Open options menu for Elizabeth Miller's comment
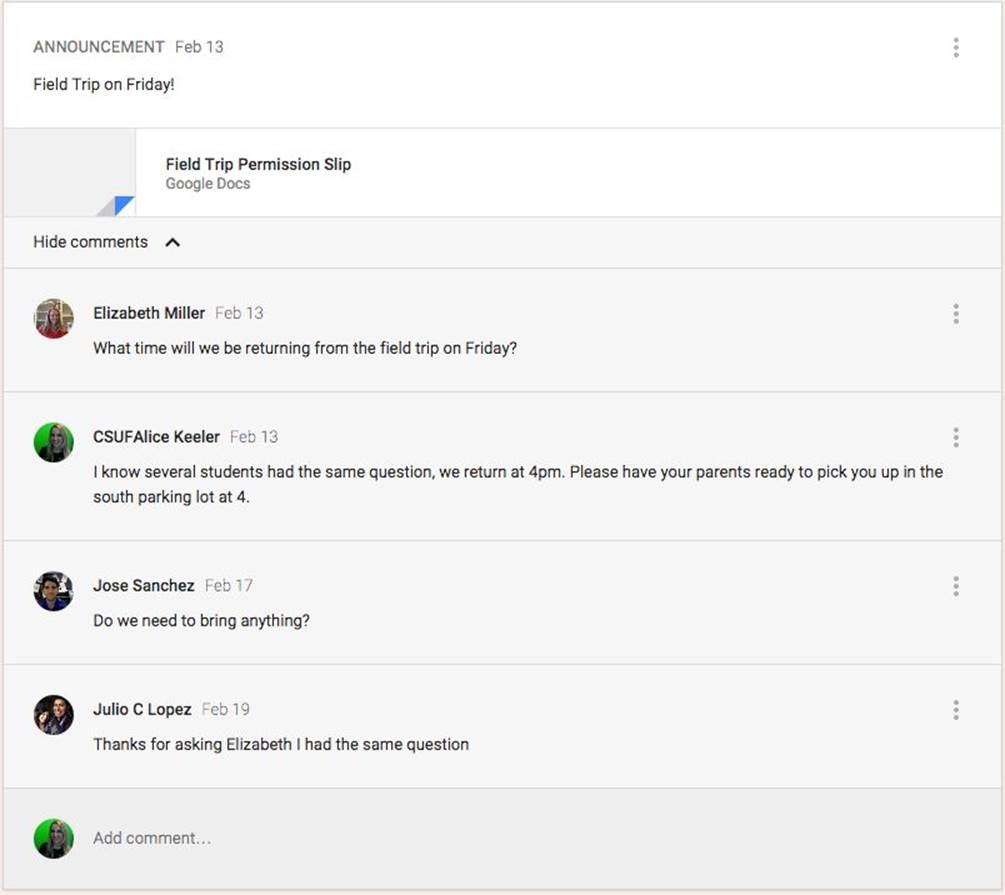The width and height of the screenshot is (1005, 895). point(956,314)
